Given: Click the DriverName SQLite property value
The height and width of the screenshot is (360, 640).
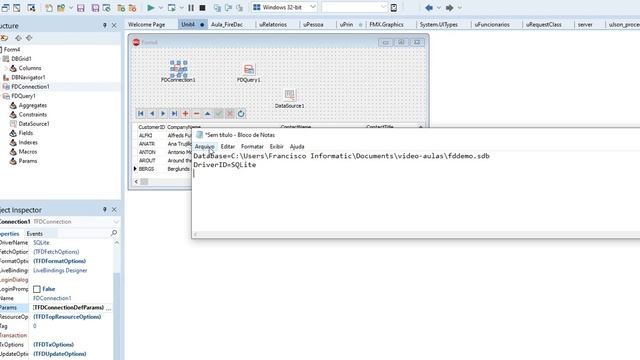Looking at the screenshot, I should (x=41, y=242).
